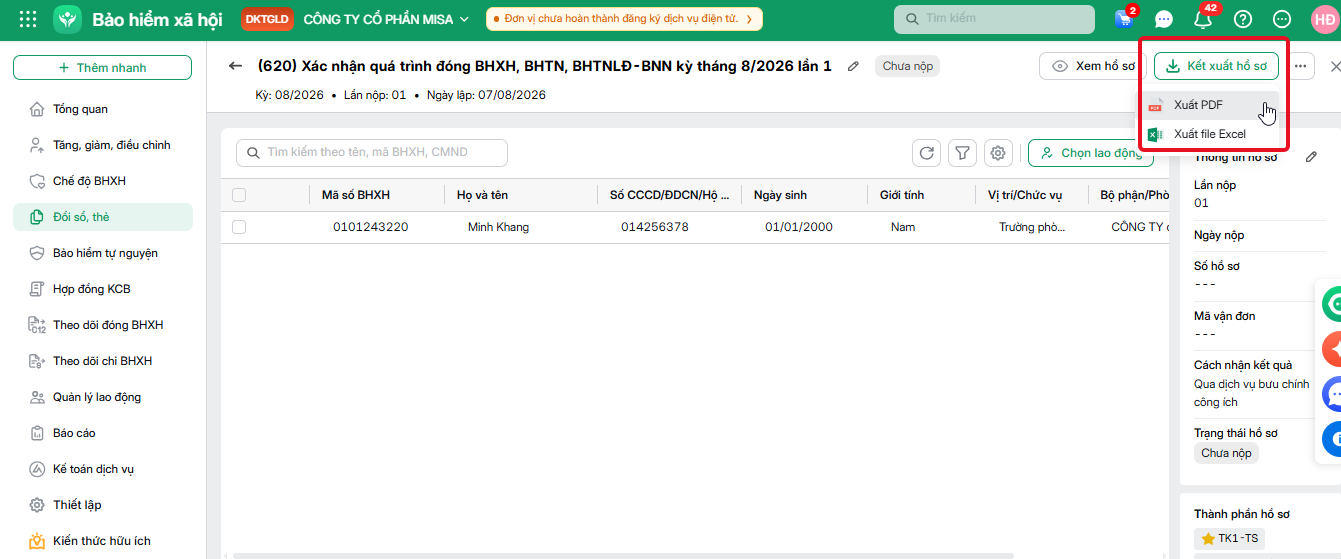The height and width of the screenshot is (559, 1341).
Task: Open the filter funnel icon
Action: [962, 153]
